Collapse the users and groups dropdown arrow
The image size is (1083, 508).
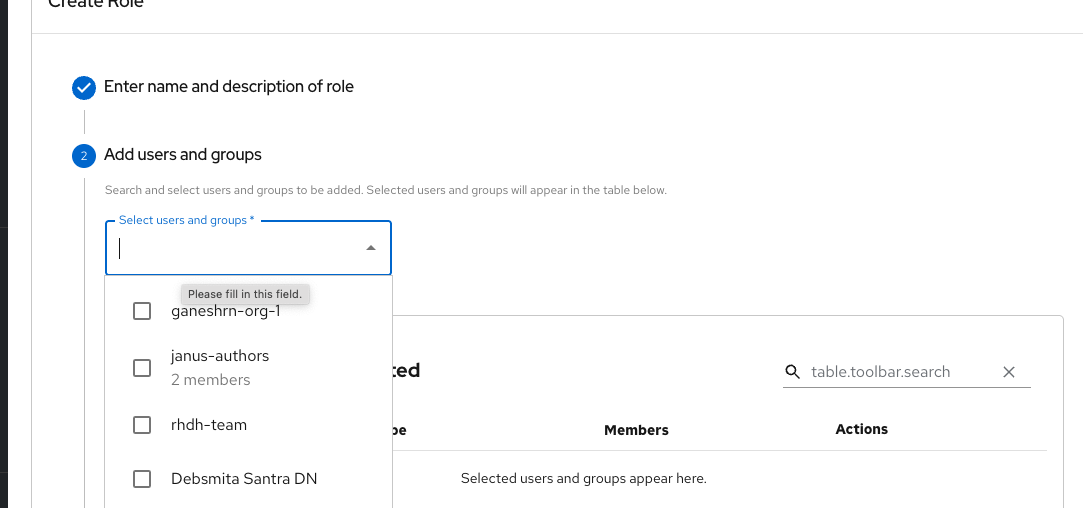[371, 248]
